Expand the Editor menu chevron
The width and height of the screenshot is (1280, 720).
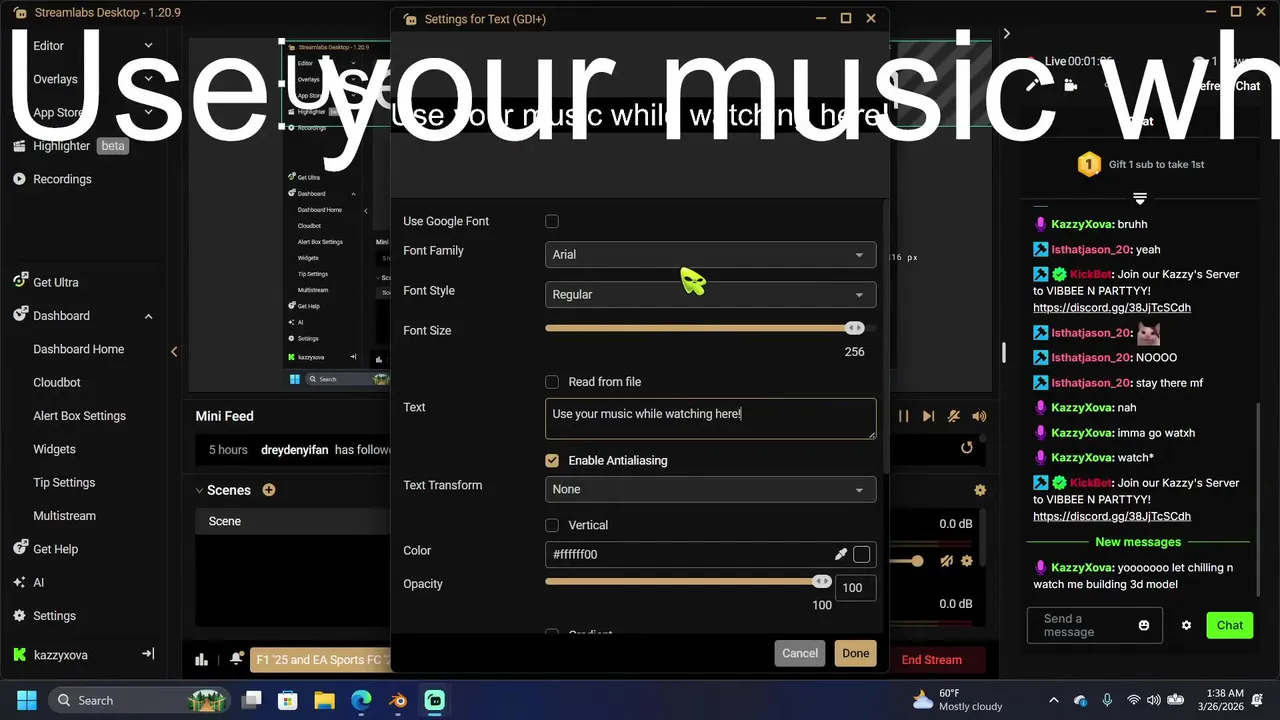click(x=148, y=45)
